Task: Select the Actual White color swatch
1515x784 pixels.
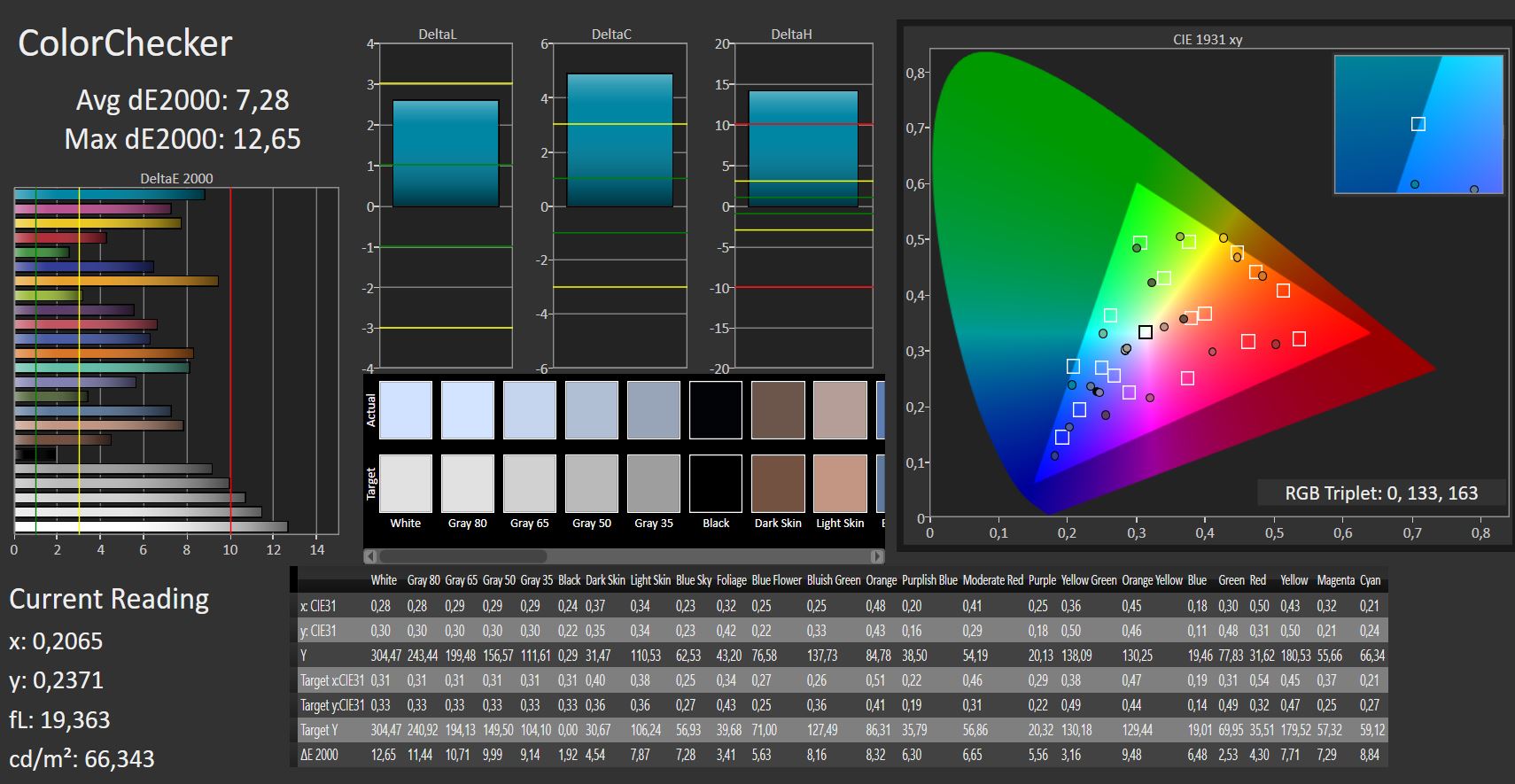Action: tap(406, 410)
